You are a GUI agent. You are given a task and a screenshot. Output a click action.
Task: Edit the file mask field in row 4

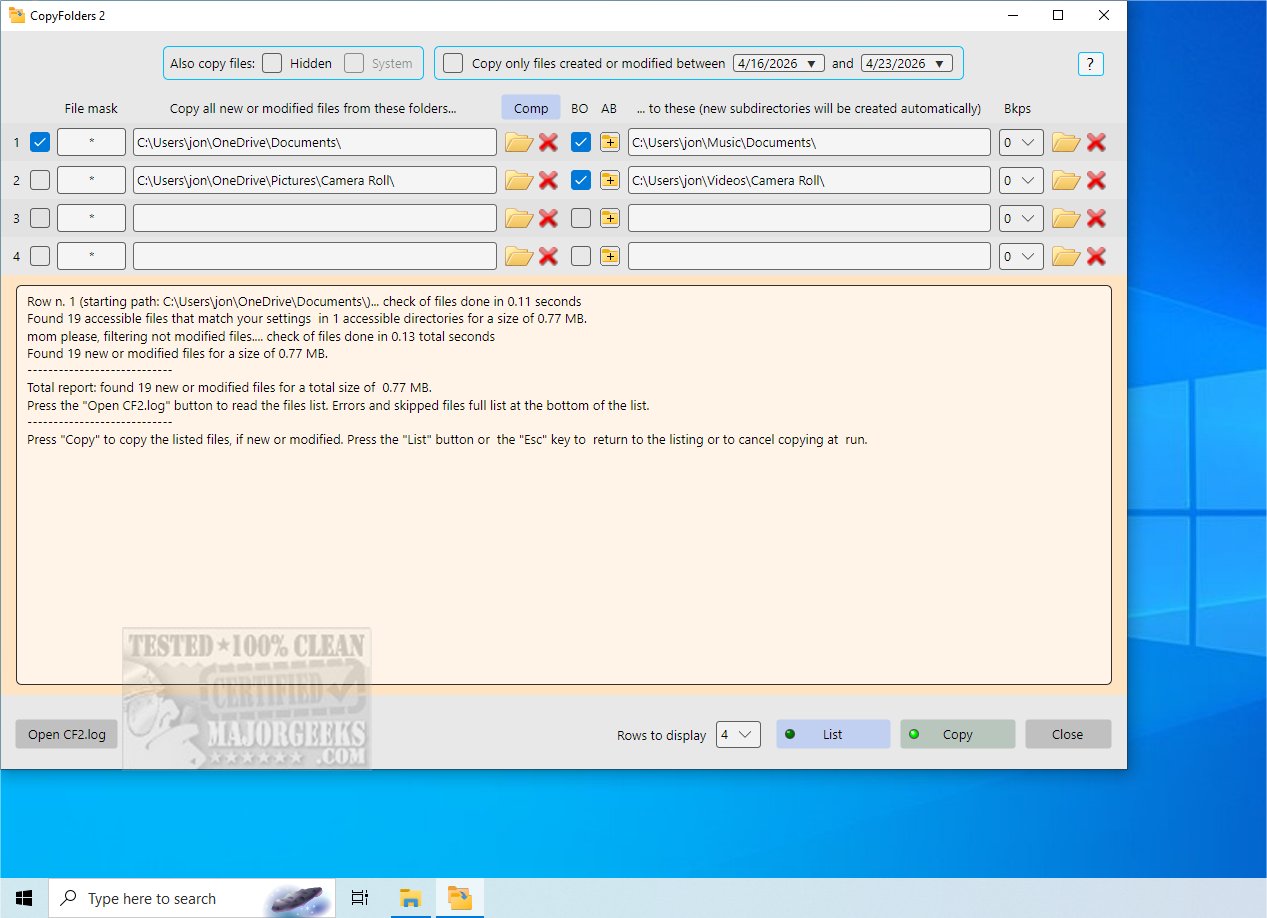91,256
